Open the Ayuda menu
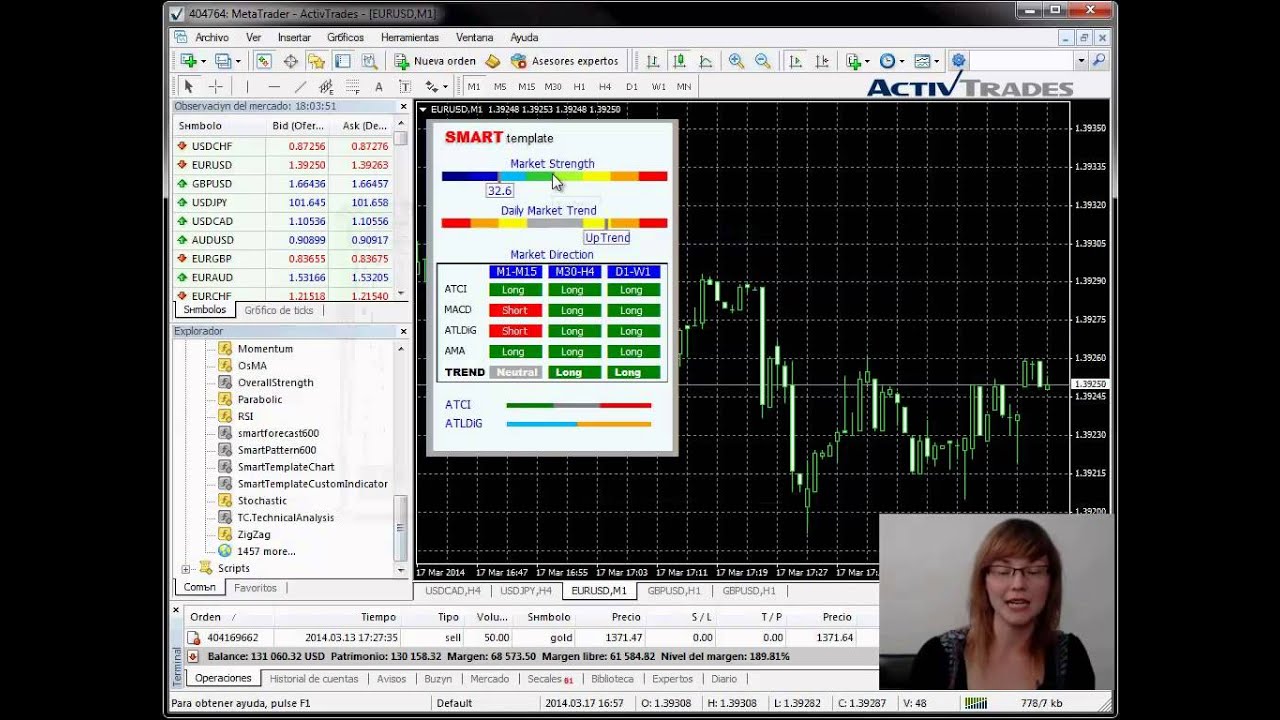This screenshot has height=720, width=1280. 524,37
